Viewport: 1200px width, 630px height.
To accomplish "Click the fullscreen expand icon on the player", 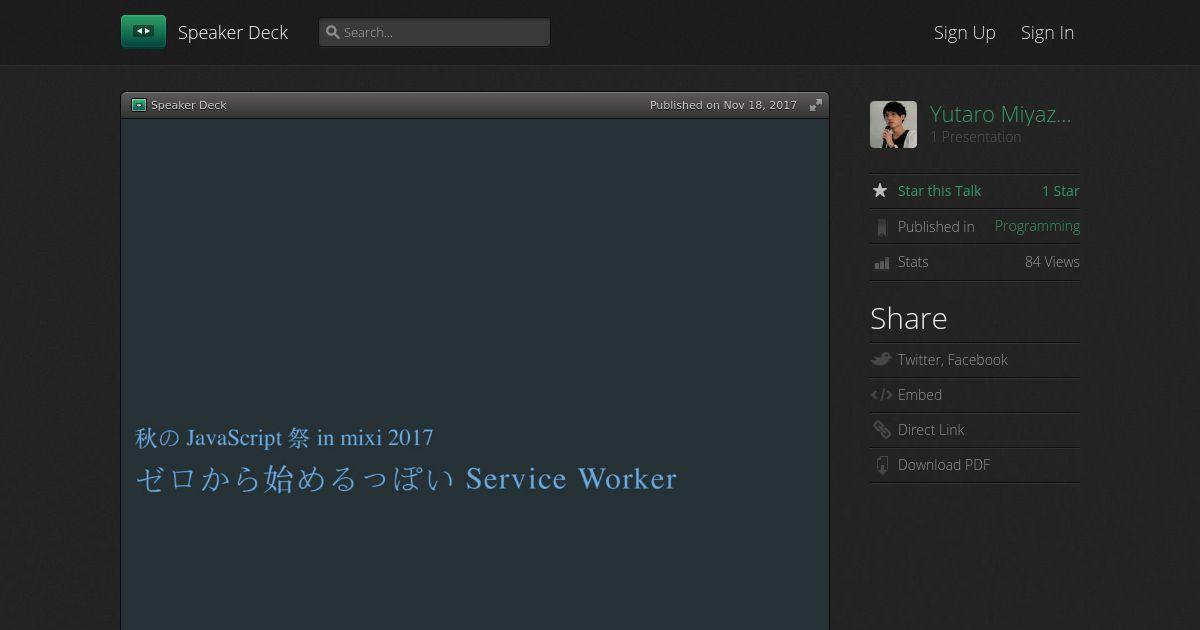I will (816, 105).
